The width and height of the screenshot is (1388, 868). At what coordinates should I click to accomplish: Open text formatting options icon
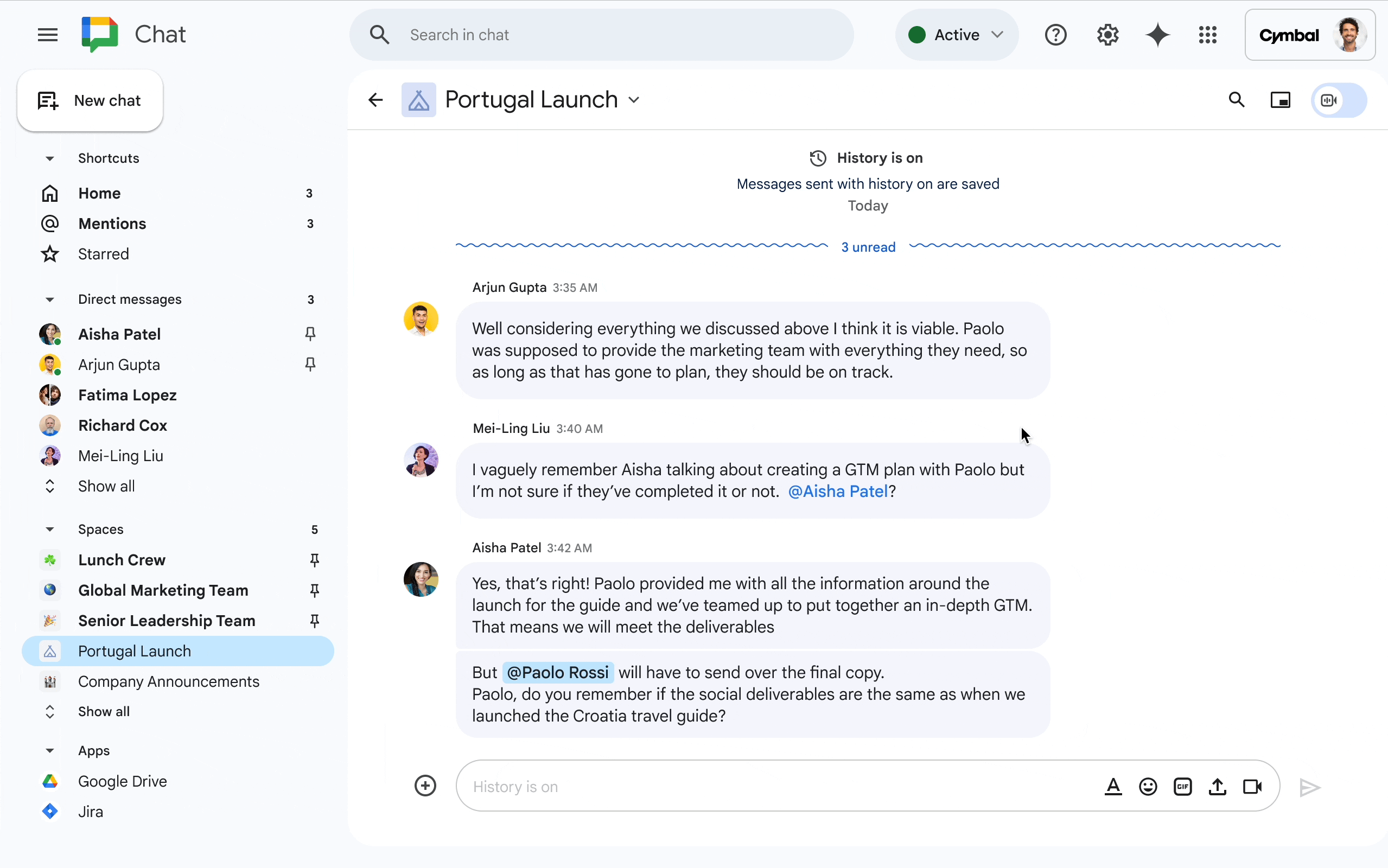pos(1113,787)
